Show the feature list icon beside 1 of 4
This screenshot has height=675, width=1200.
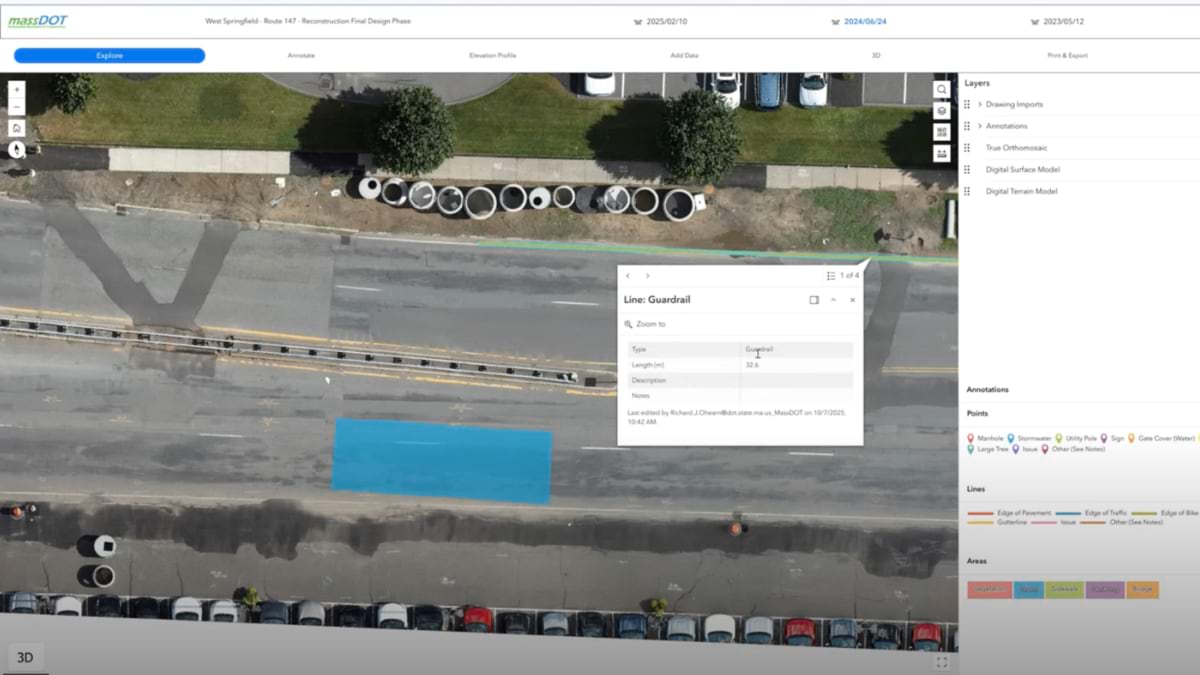831,276
